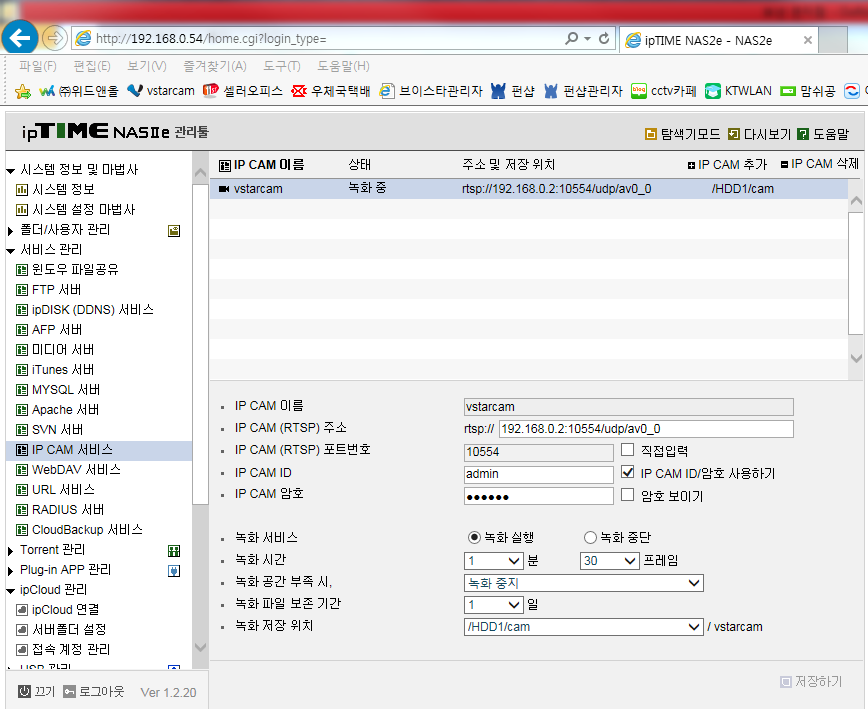The width and height of the screenshot is (868, 709).
Task: Open the cctv카페 bookmark
Action: click(664, 91)
